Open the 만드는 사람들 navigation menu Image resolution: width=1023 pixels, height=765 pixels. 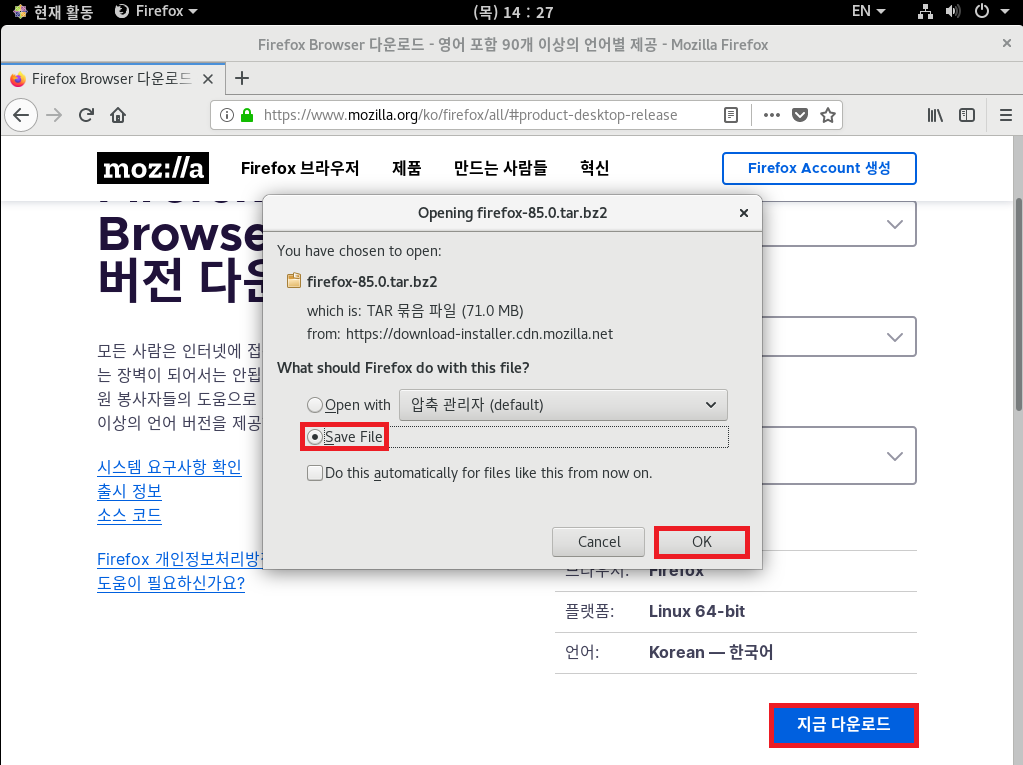(500, 168)
